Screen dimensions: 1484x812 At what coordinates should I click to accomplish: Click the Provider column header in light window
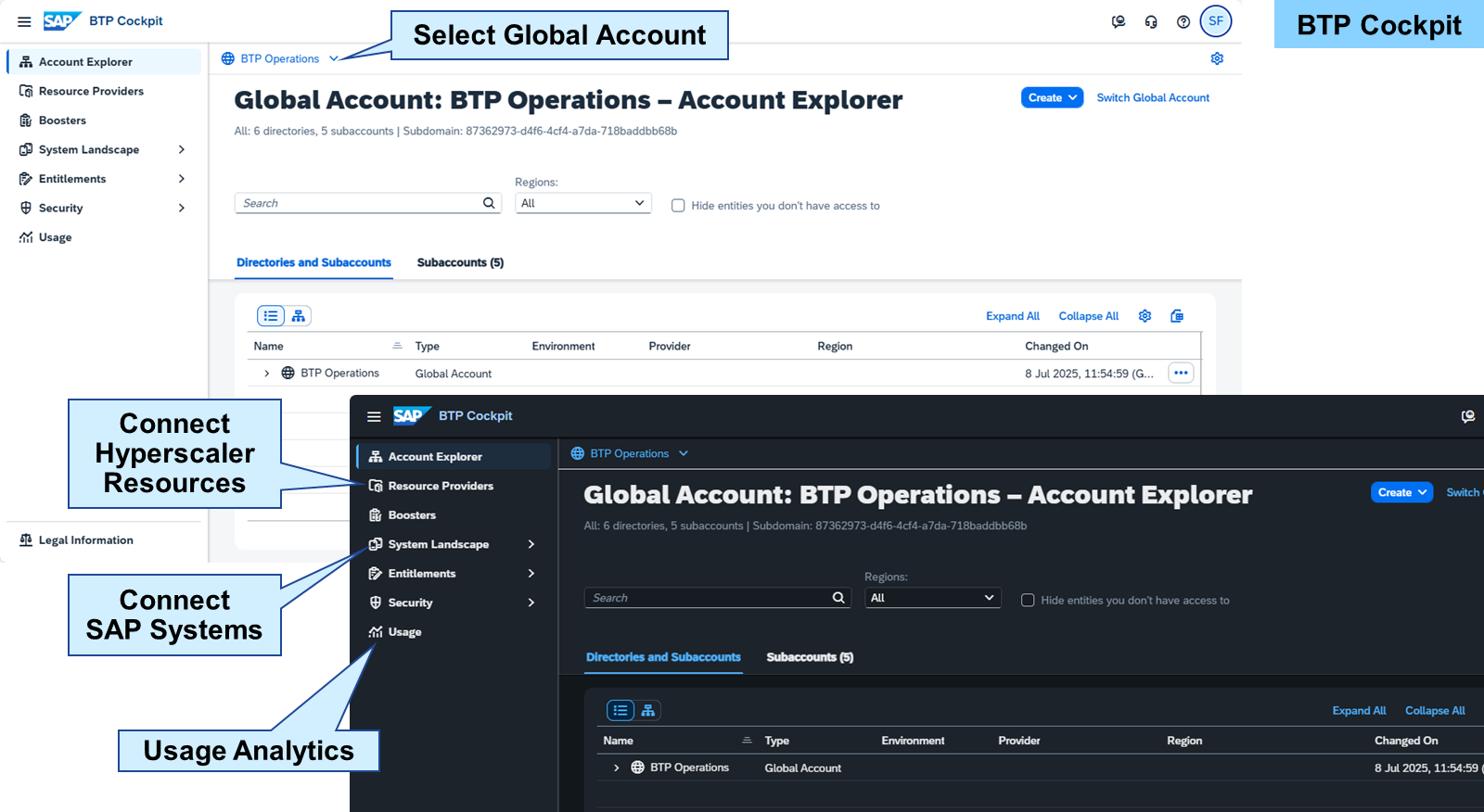click(670, 346)
